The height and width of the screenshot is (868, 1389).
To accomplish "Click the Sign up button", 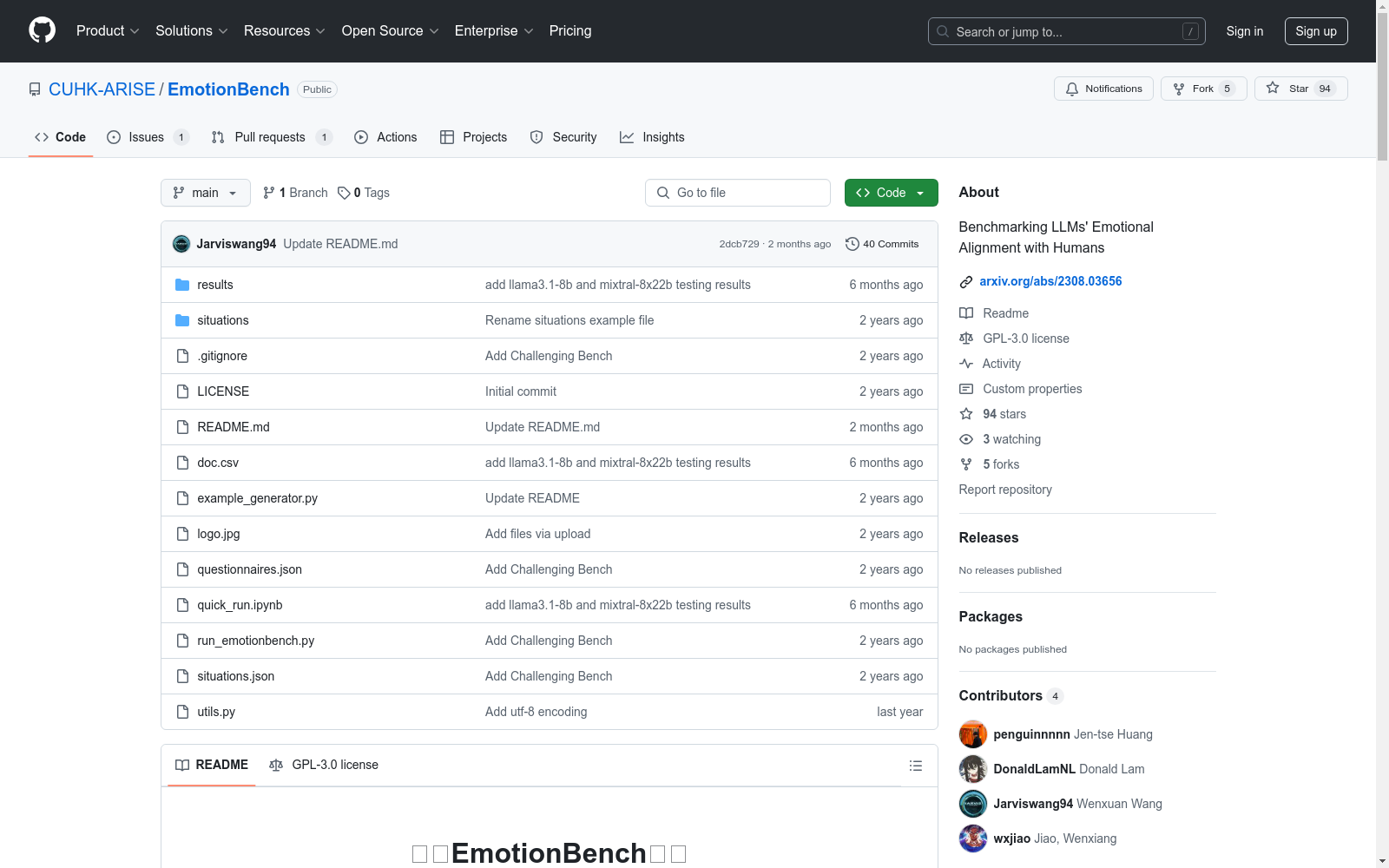I will click(1316, 31).
